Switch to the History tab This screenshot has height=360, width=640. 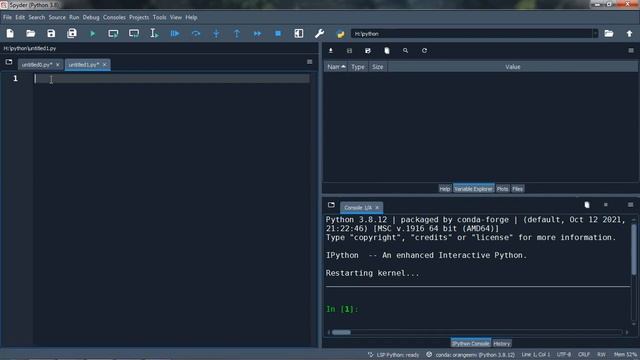pyautogui.click(x=502, y=343)
